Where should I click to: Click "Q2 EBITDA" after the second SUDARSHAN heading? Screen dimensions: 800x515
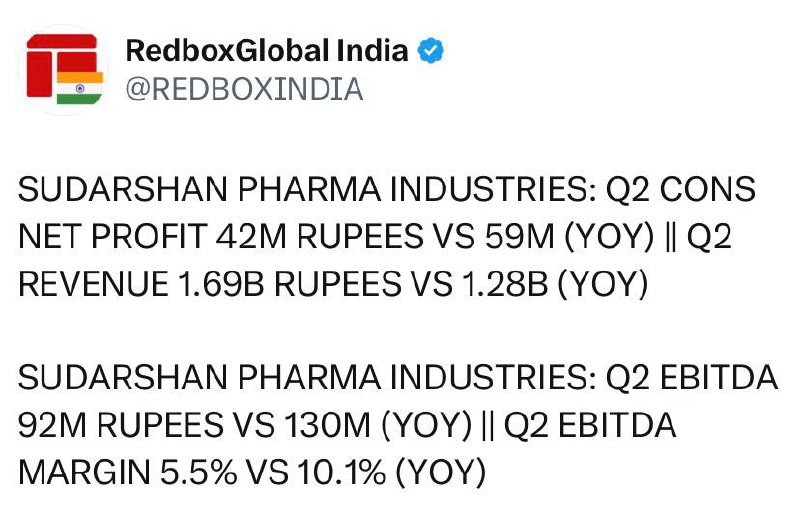[694, 379]
